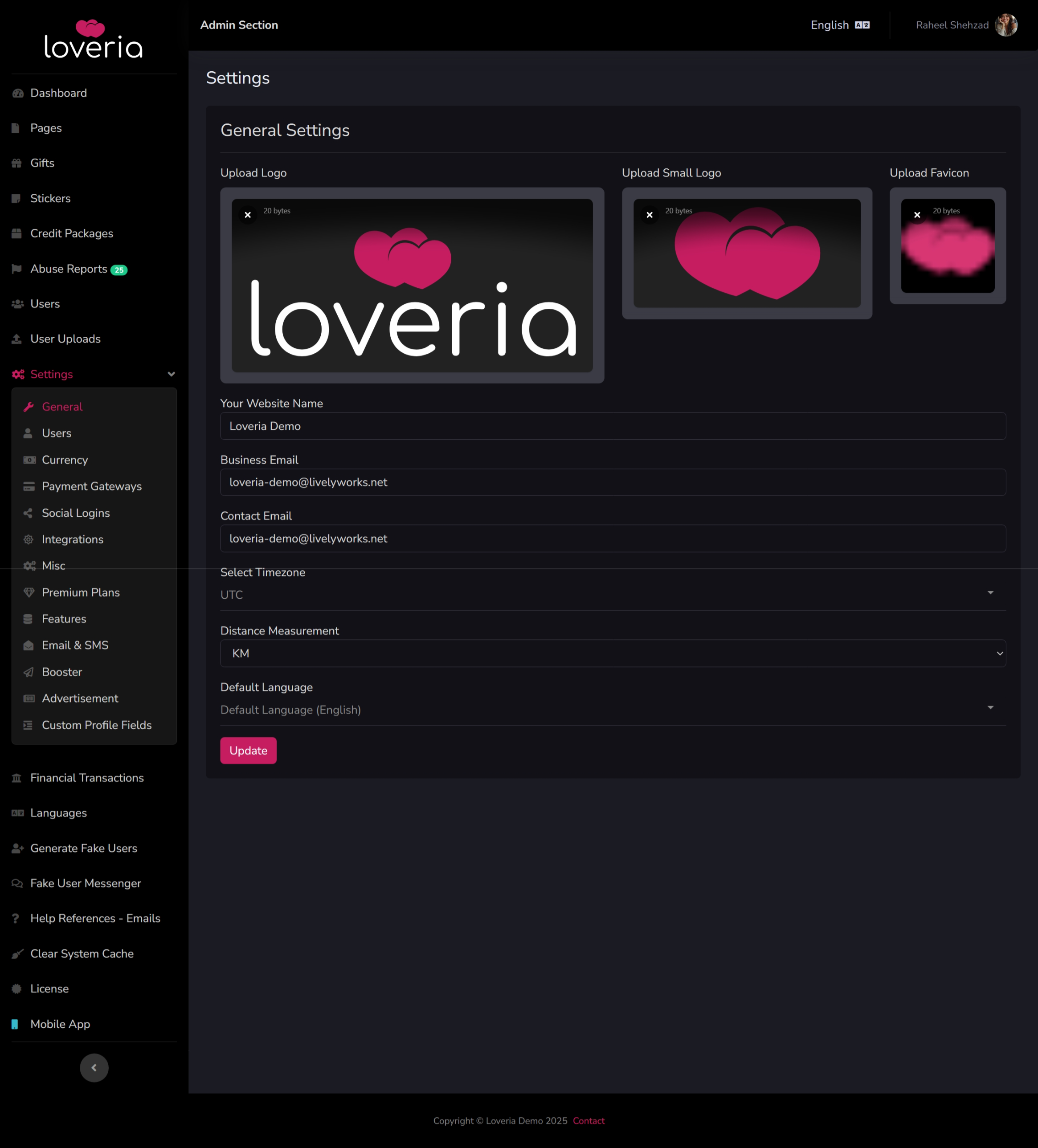
Task: Click the Premium Plans gem icon
Action: pyautogui.click(x=29, y=592)
